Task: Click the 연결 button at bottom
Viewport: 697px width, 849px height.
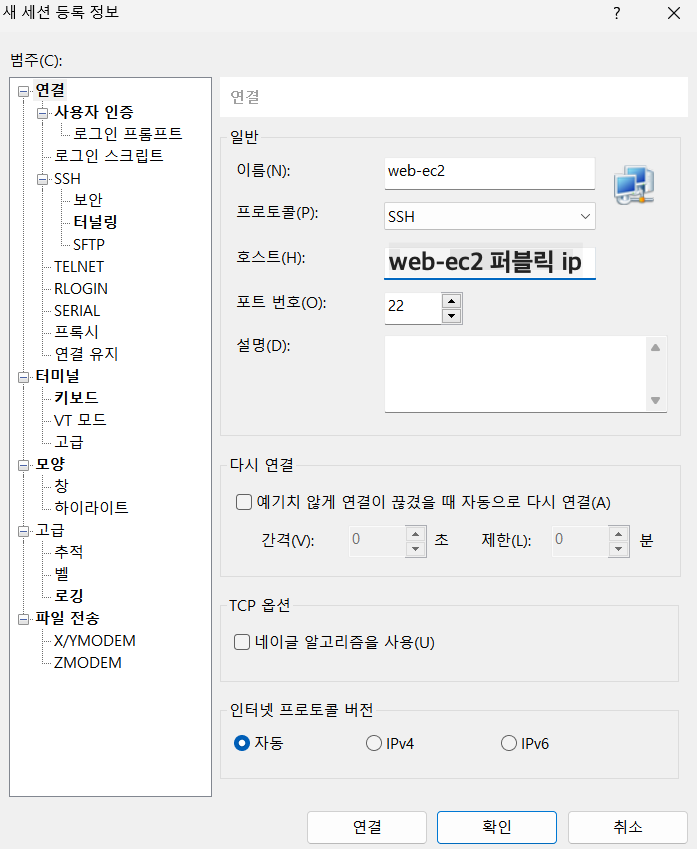Action: click(367, 827)
